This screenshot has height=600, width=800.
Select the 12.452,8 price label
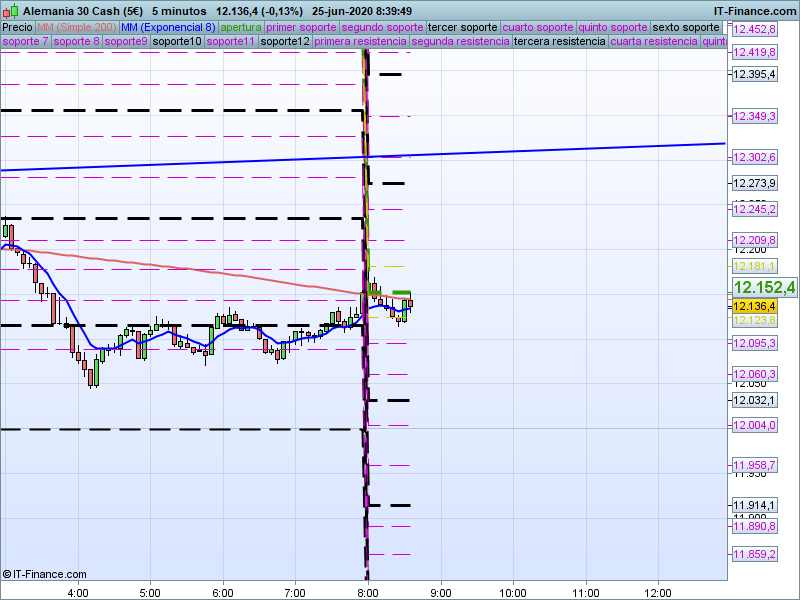[754, 29]
